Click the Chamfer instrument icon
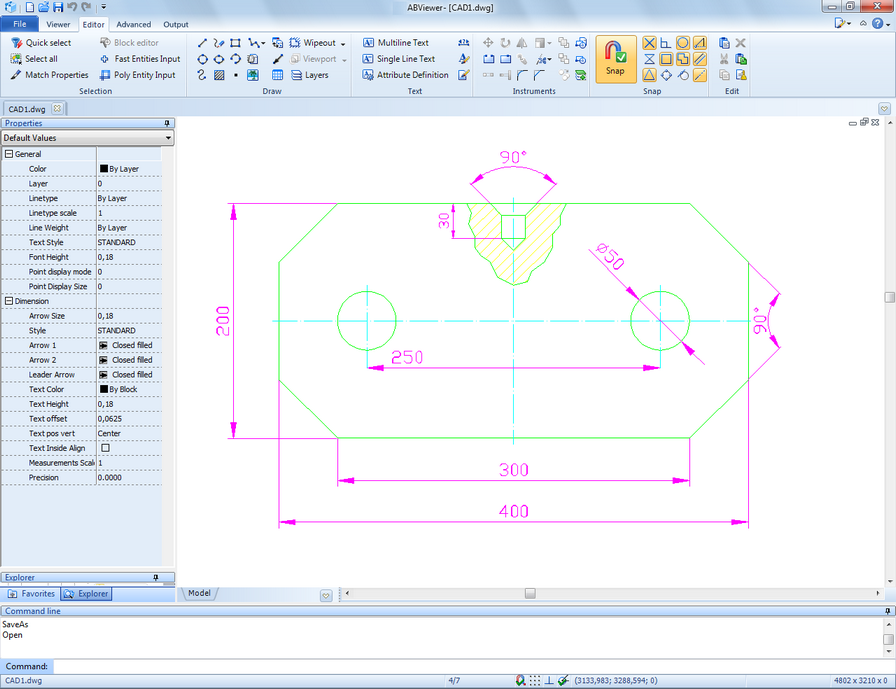Screen dimensions: 896x689 click(x=538, y=75)
